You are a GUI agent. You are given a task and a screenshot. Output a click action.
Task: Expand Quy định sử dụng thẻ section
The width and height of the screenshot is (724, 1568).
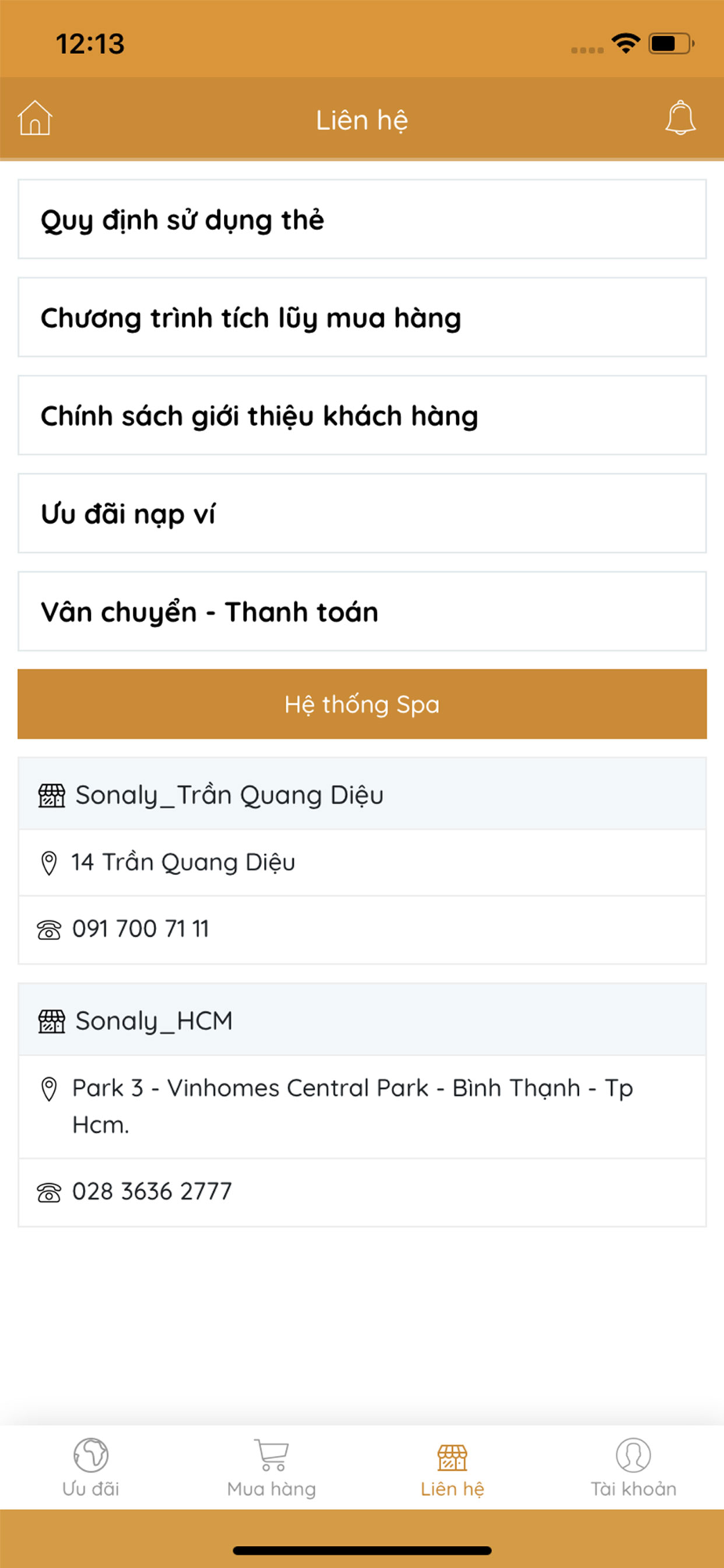pyautogui.click(x=362, y=220)
